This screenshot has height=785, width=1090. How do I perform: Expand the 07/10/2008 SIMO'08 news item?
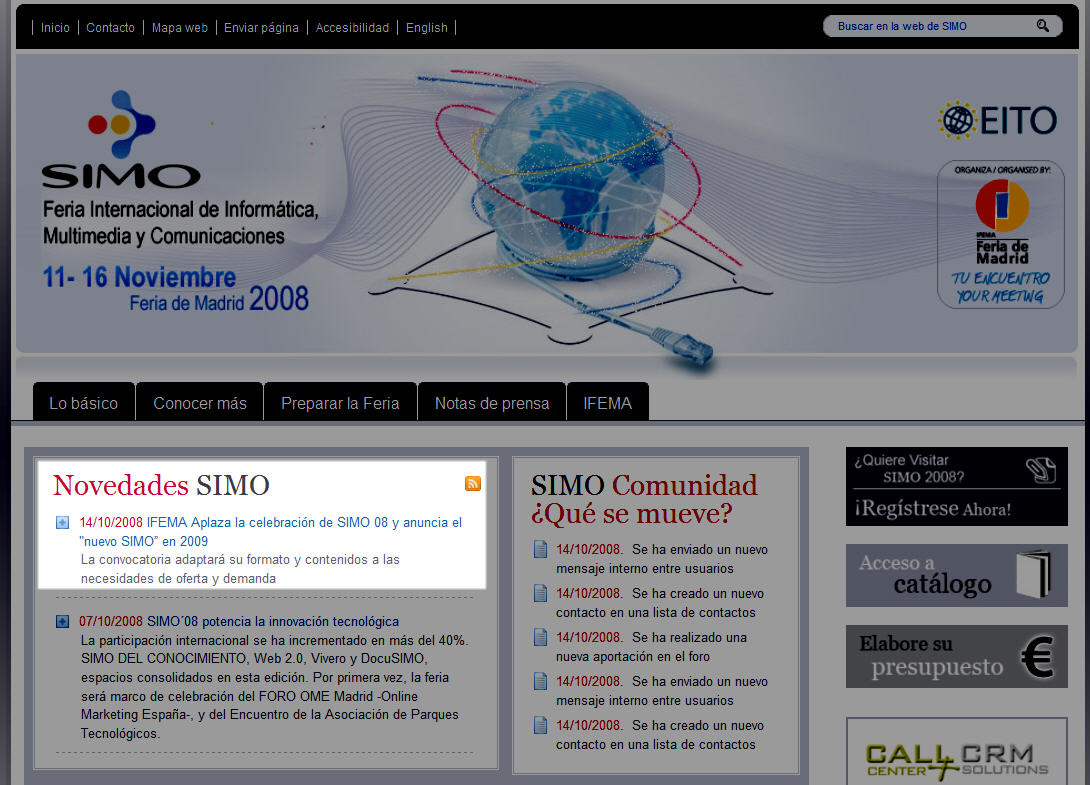(x=63, y=621)
